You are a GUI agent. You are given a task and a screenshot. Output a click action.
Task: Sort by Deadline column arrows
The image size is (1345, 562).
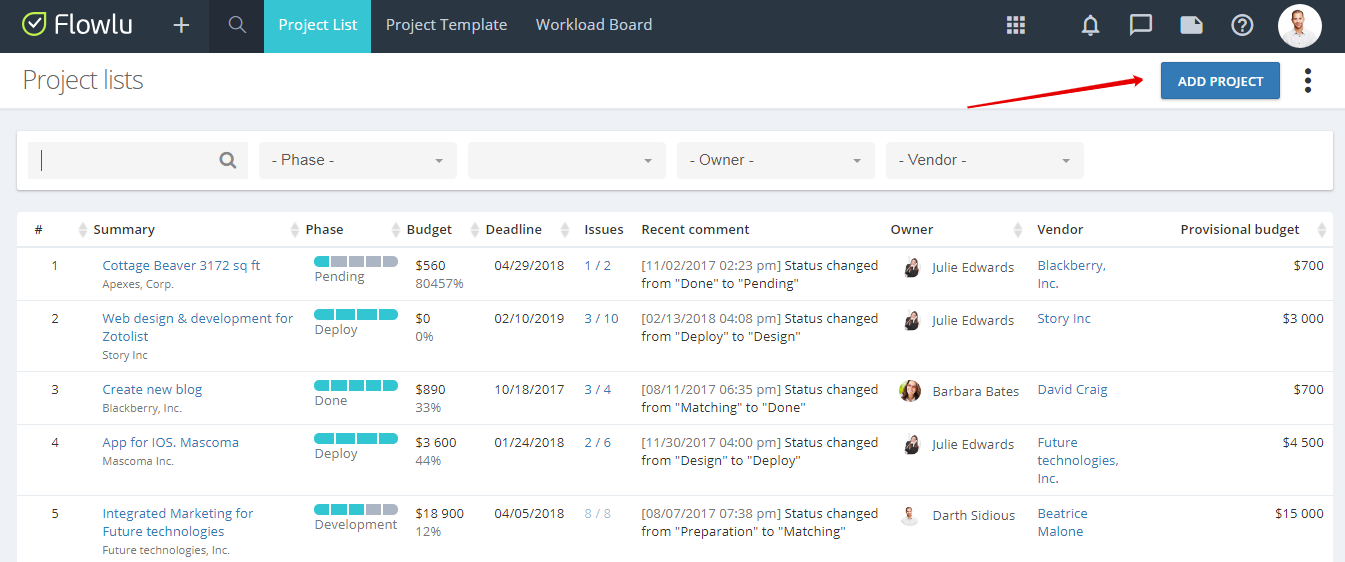click(x=565, y=230)
